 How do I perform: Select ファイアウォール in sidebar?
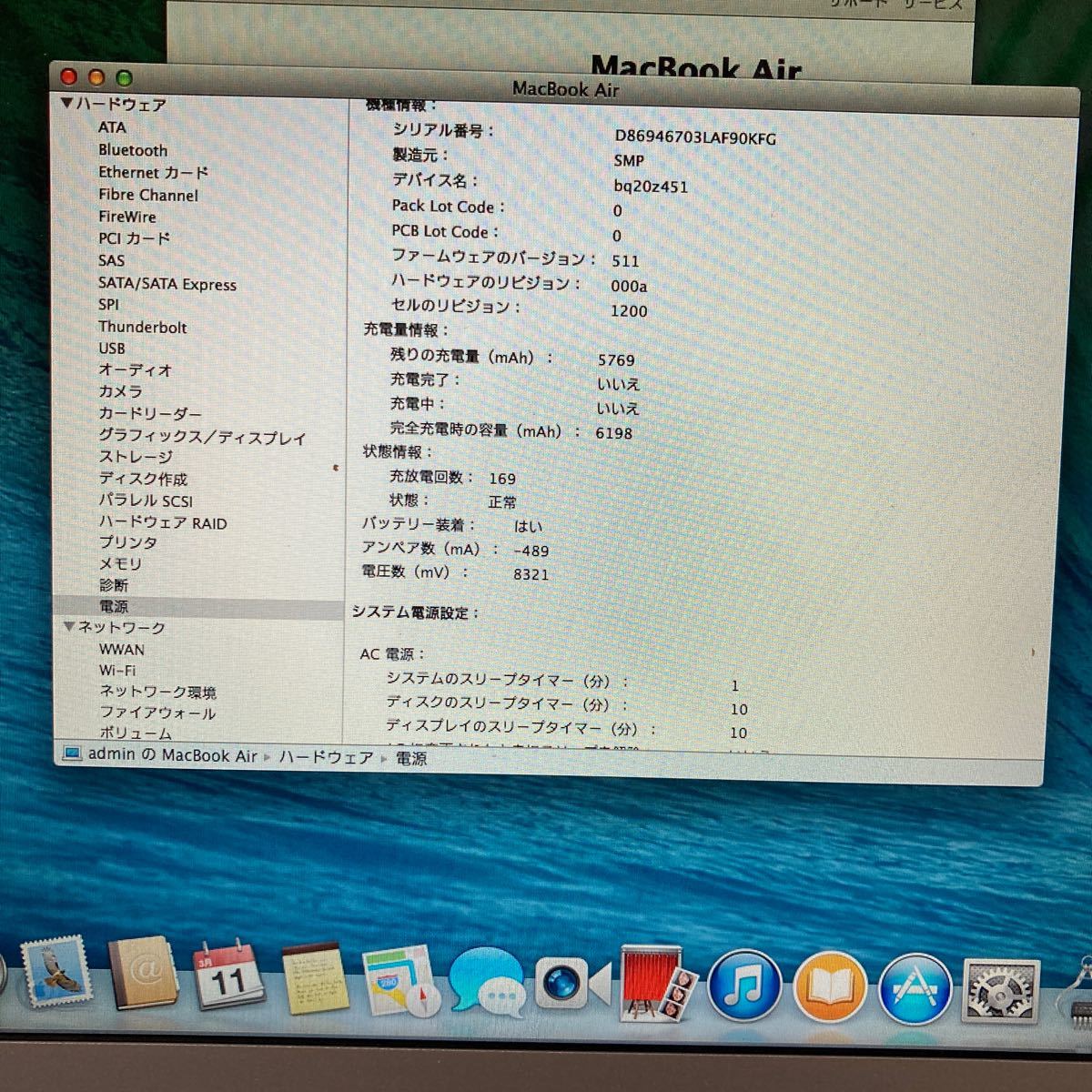tap(157, 713)
